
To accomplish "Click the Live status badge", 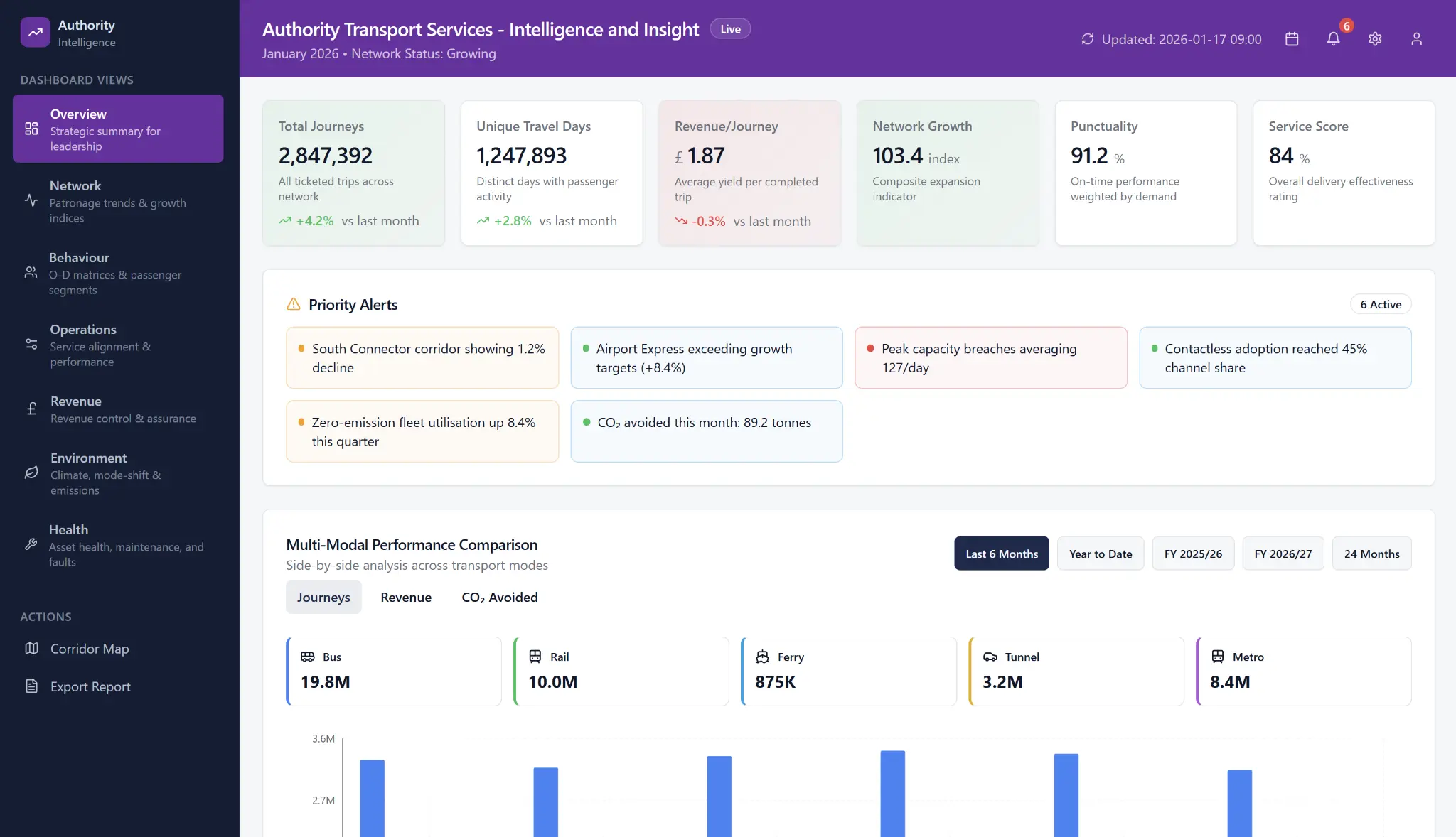I will tap(729, 28).
